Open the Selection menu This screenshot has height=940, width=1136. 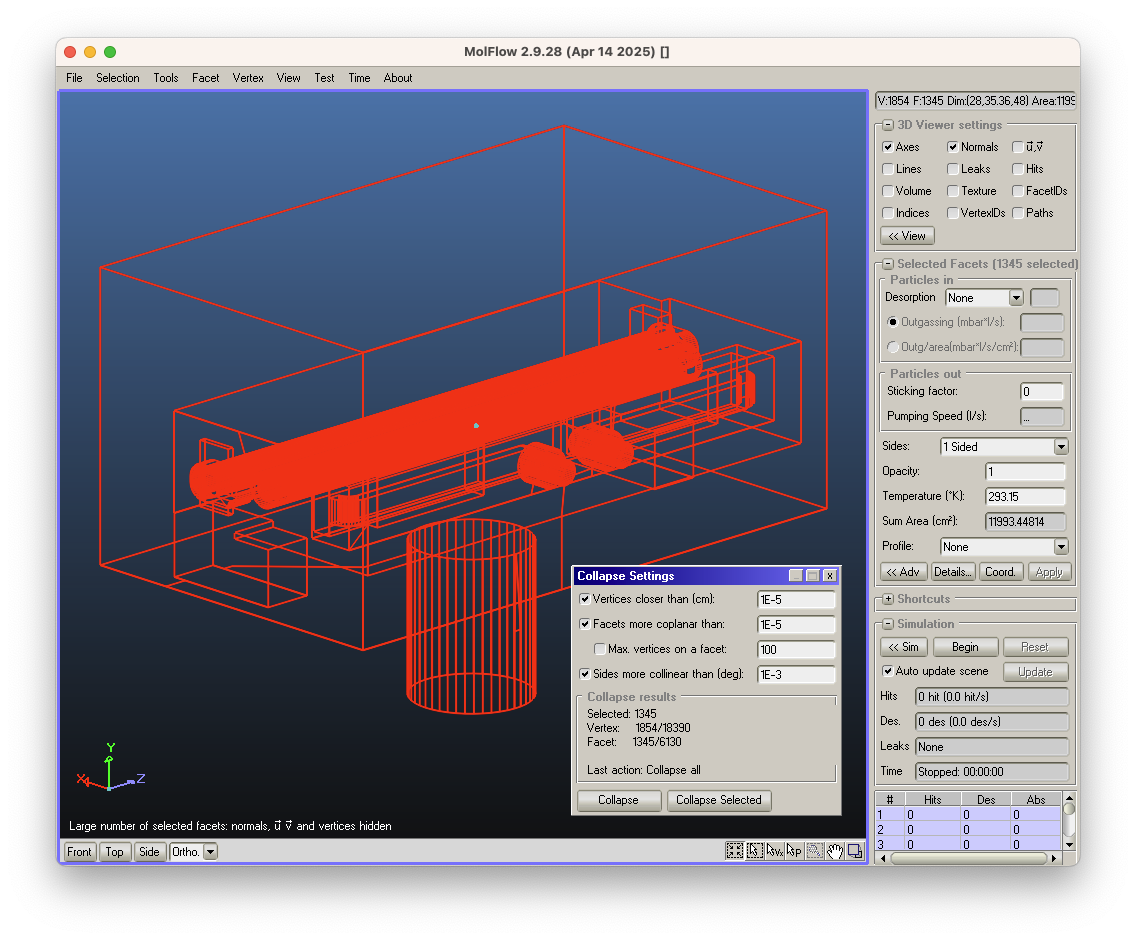pos(117,78)
